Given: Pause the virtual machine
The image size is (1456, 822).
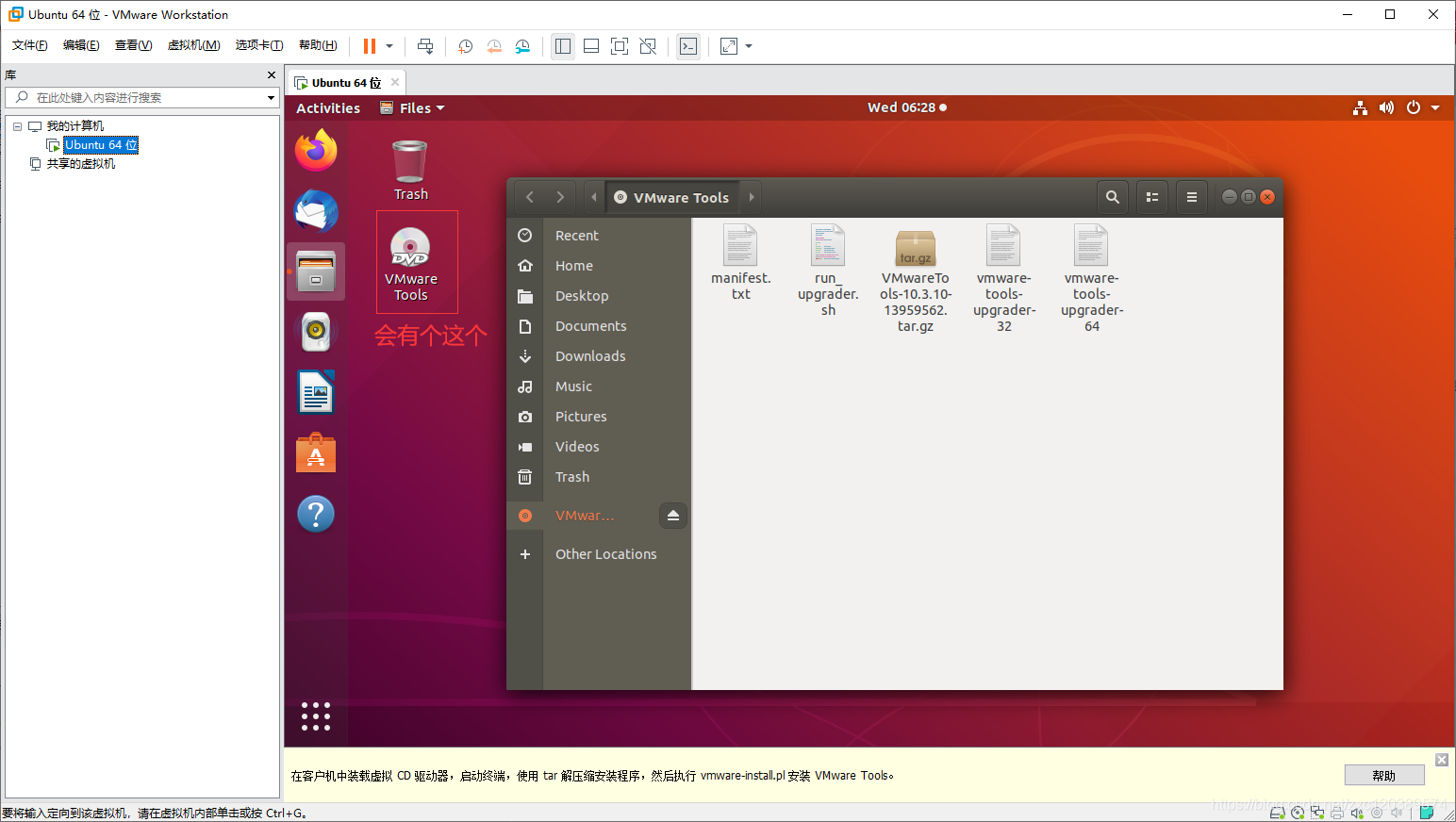Looking at the screenshot, I should pyautogui.click(x=370, y=46).
